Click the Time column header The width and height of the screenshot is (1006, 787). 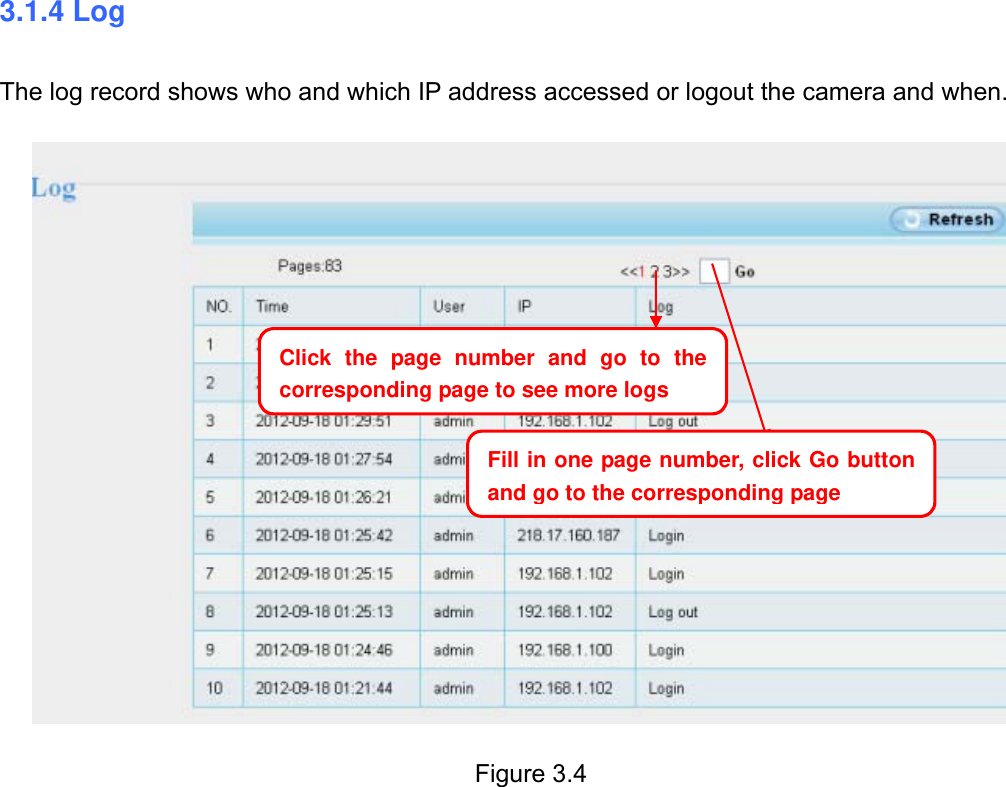click(272, 307)
